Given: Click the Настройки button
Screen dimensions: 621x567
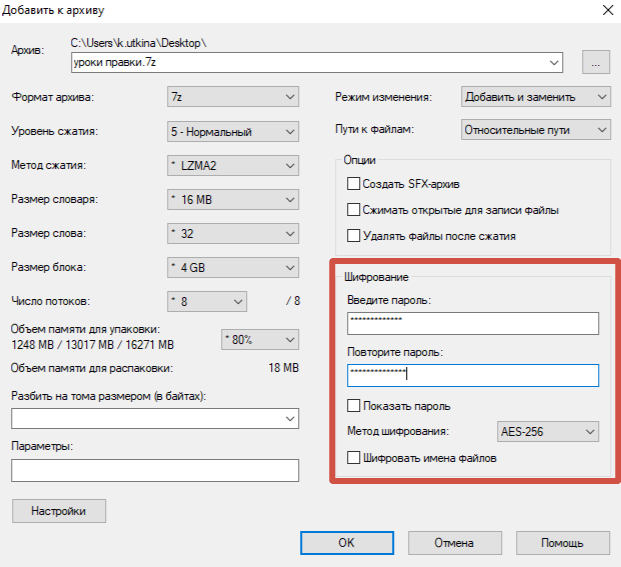Looking at the screenshot, I should pyautogui.click(x=59, y=511).
